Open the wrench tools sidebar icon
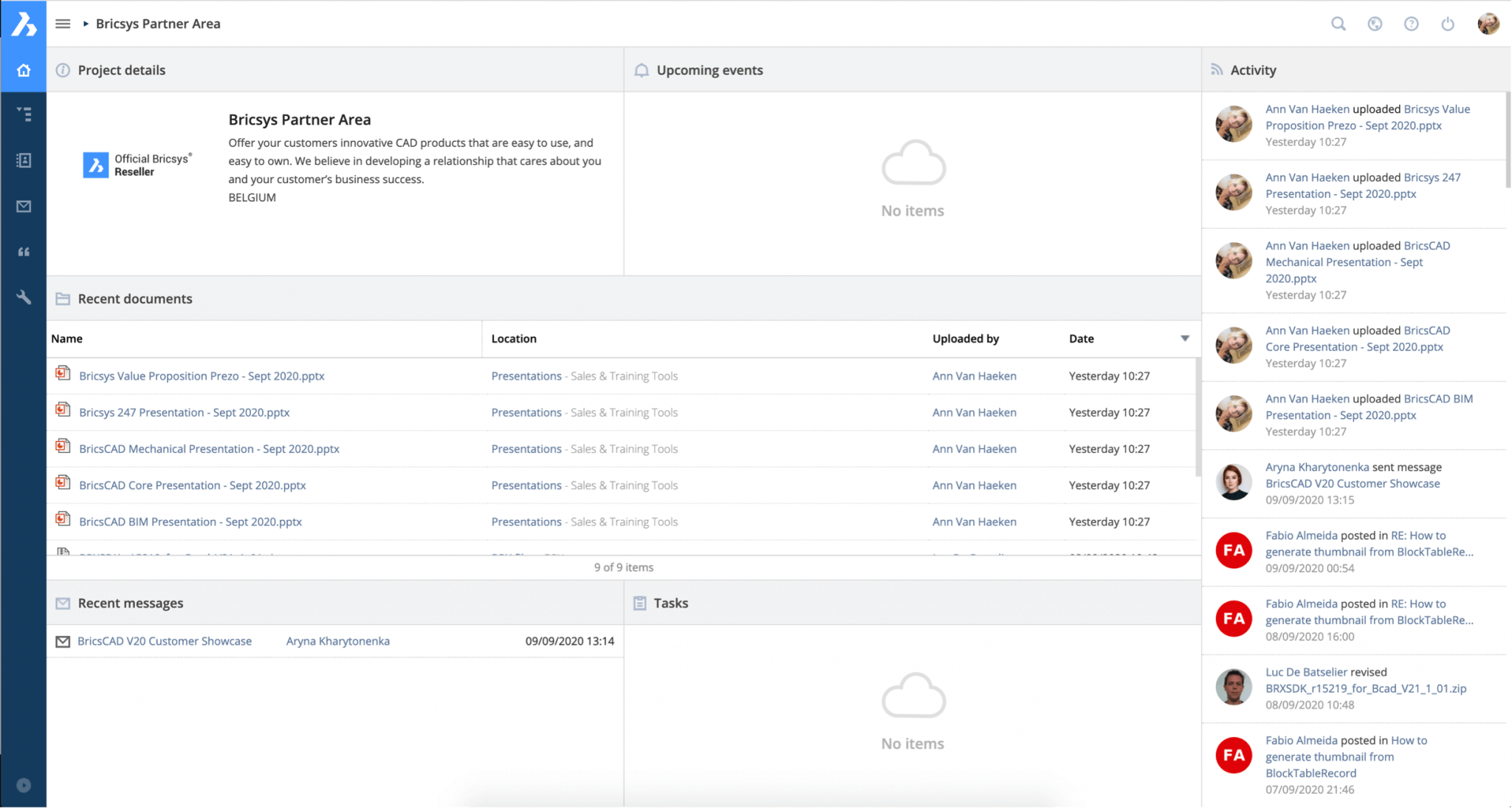 click(x=24, y=298)
